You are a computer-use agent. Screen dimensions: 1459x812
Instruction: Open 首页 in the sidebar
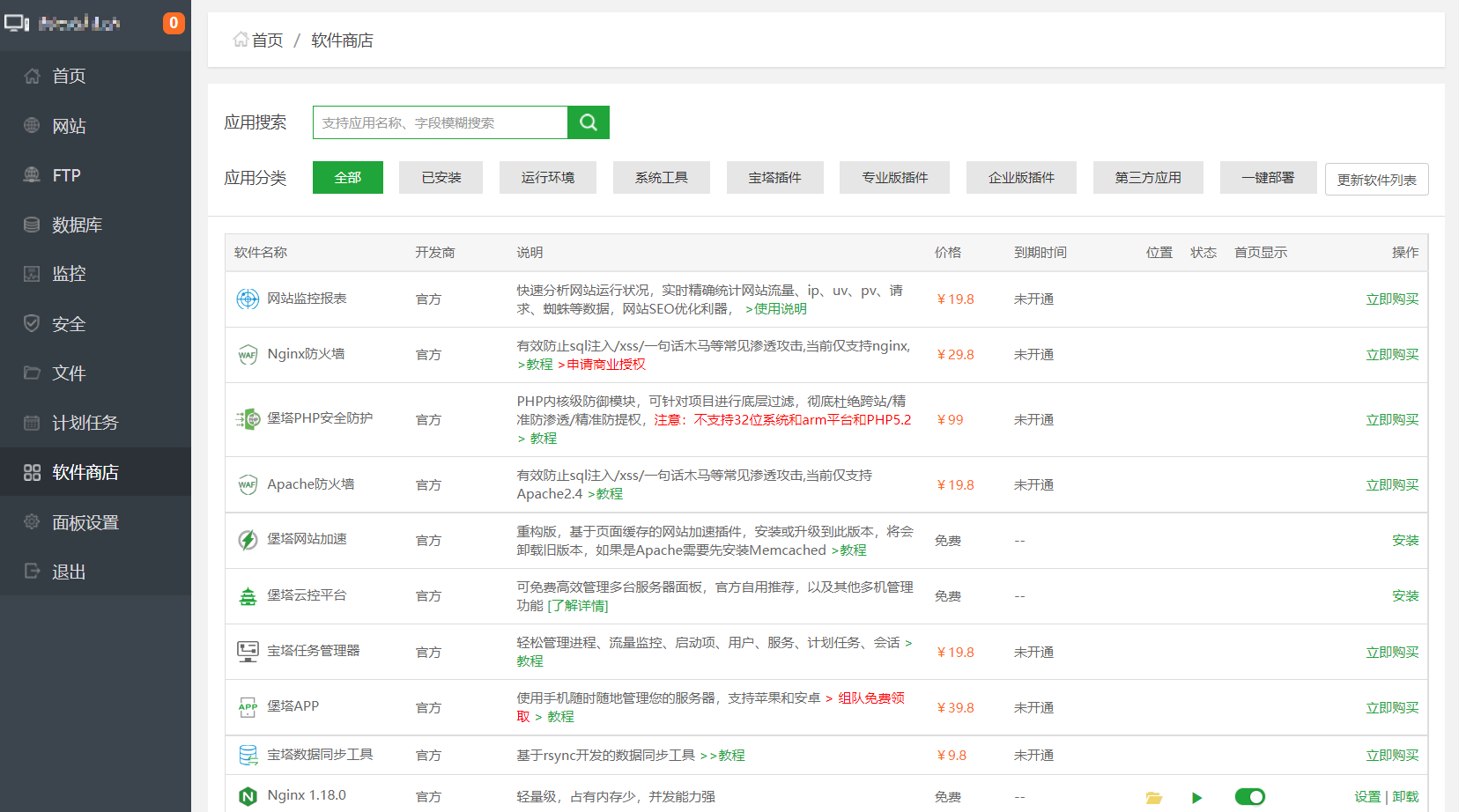(95, 77)
